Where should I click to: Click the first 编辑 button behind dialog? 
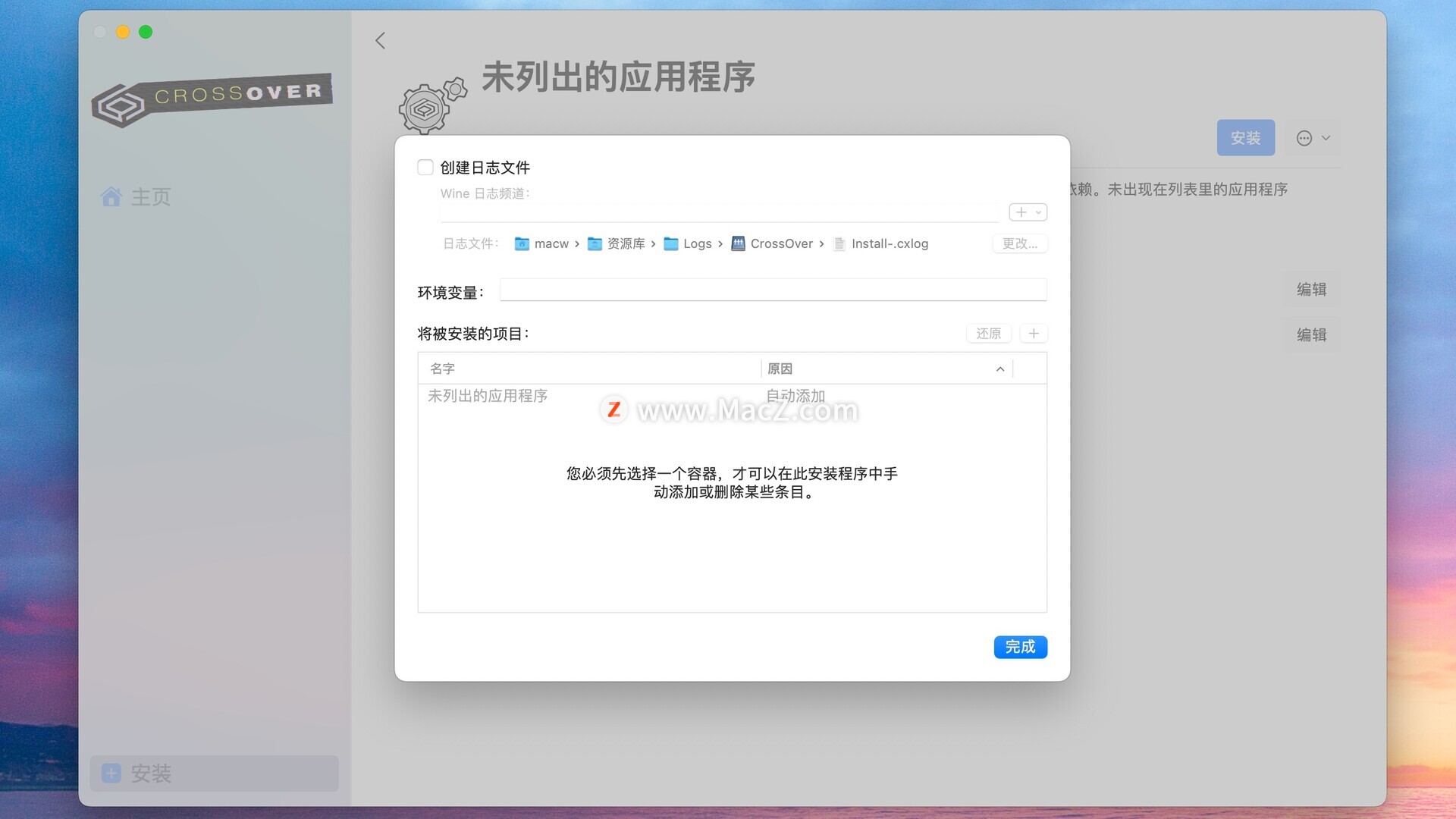click(1311, 290)
